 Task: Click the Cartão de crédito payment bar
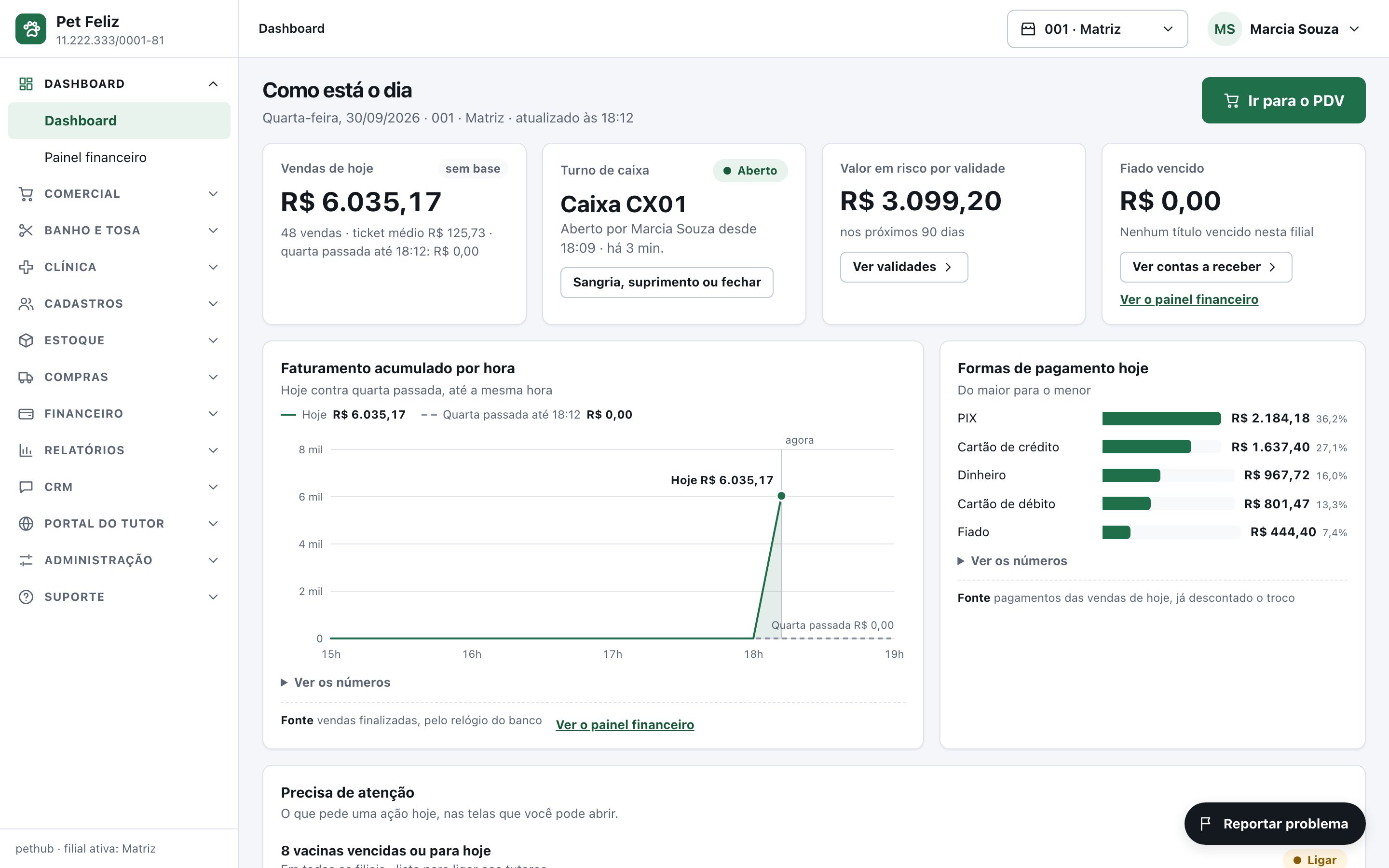1146,447
